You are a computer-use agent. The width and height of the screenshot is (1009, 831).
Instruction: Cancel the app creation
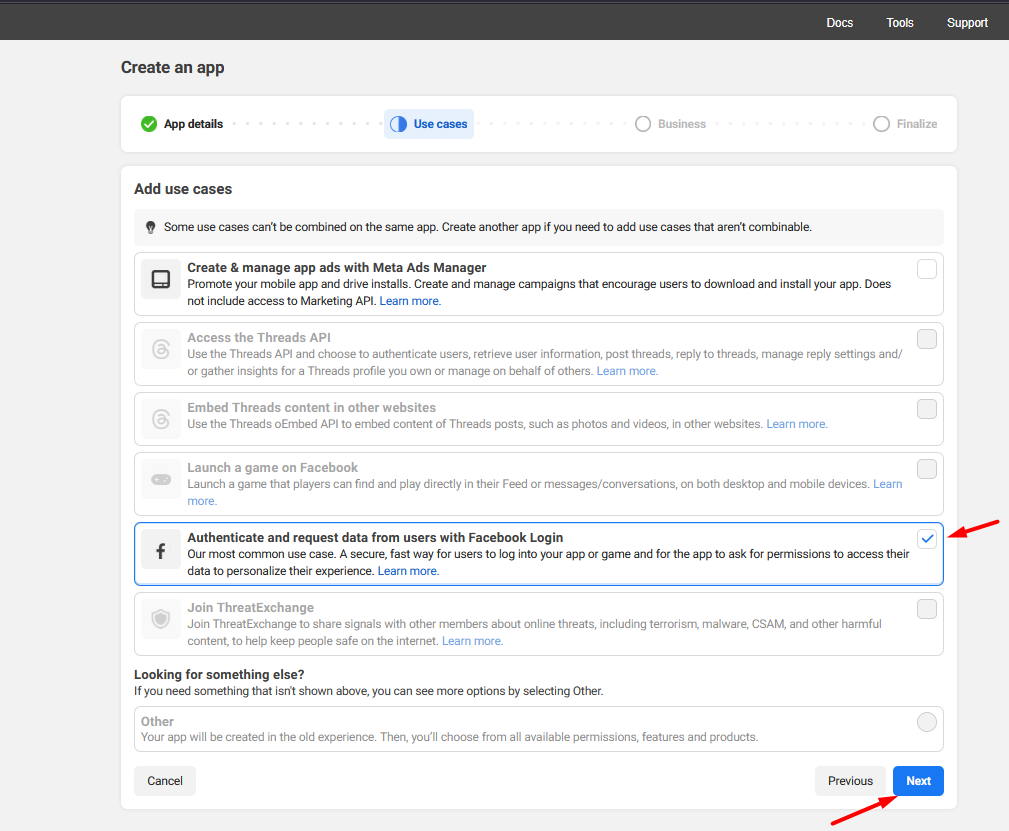[165, 781]
